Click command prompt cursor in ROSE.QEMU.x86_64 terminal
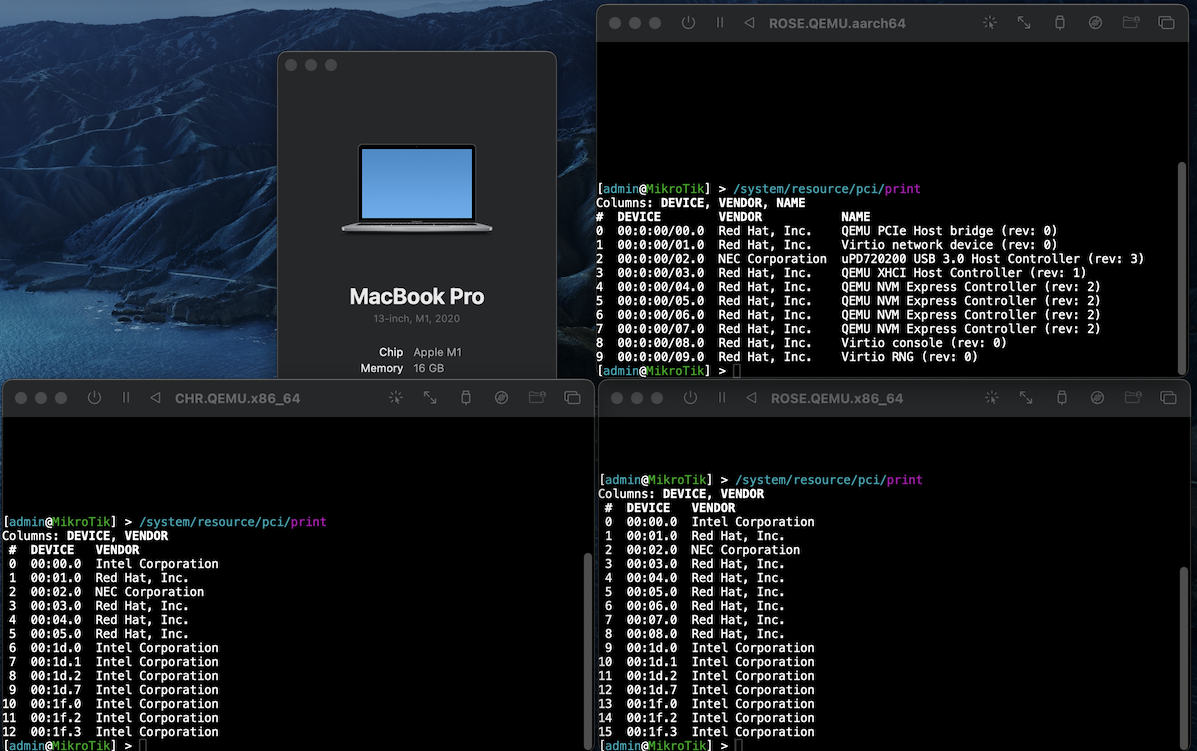Screen dimensions: 1197x751 point(738,746)
